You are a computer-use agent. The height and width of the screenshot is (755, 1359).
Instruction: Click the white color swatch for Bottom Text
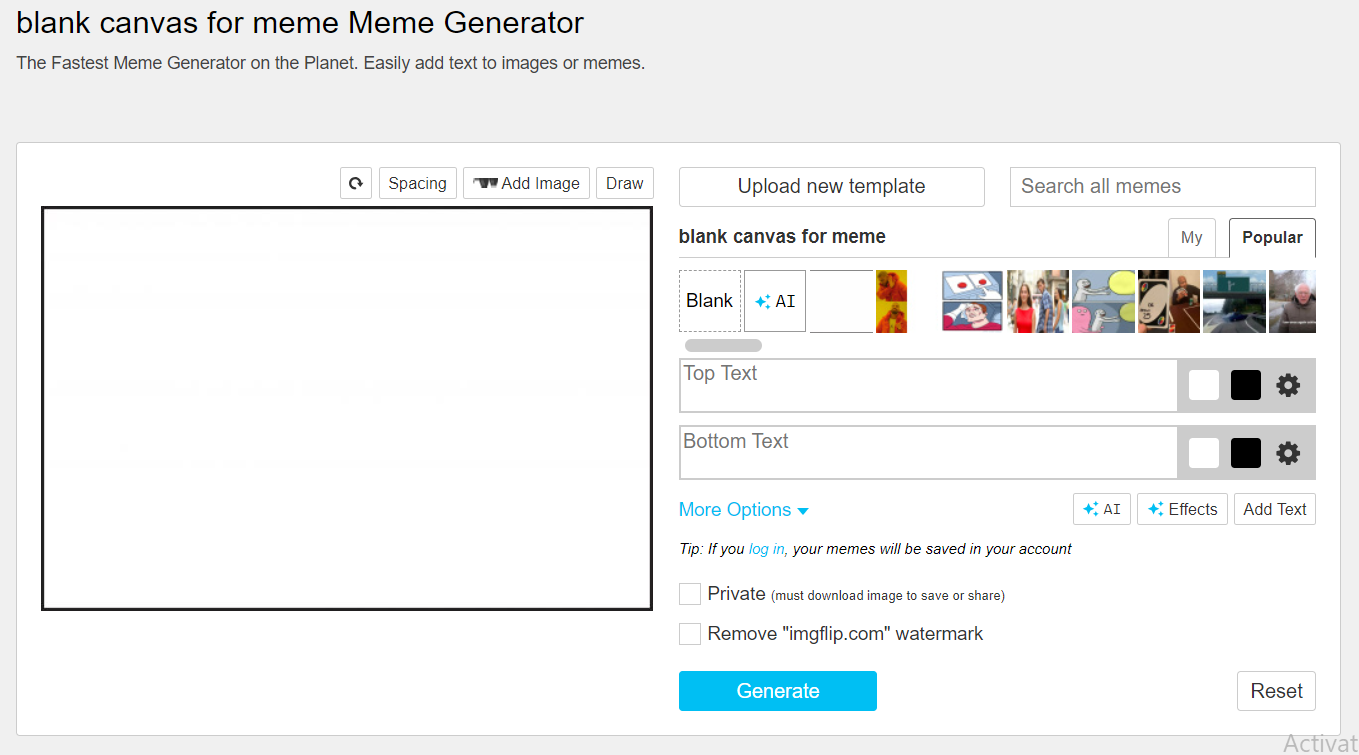[x=1203, y=452]
